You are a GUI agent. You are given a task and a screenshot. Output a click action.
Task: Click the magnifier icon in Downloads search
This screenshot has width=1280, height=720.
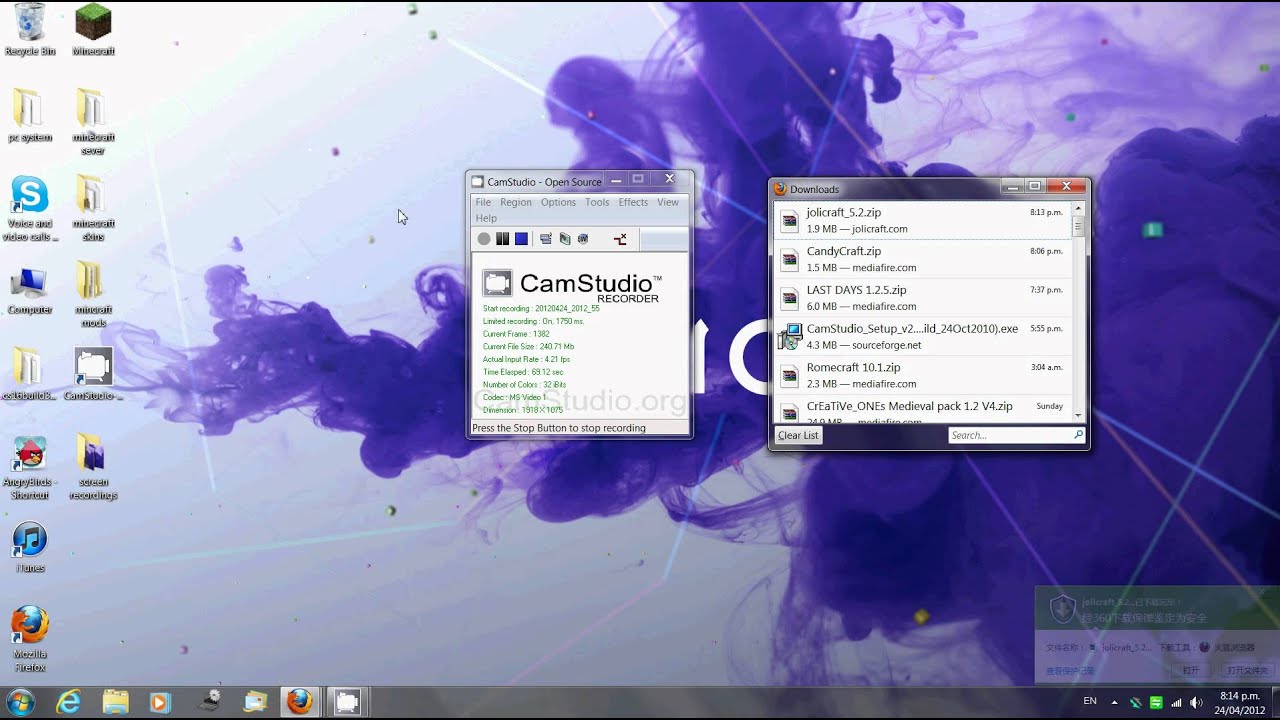pyautogui.click(x=1078, y=435)
